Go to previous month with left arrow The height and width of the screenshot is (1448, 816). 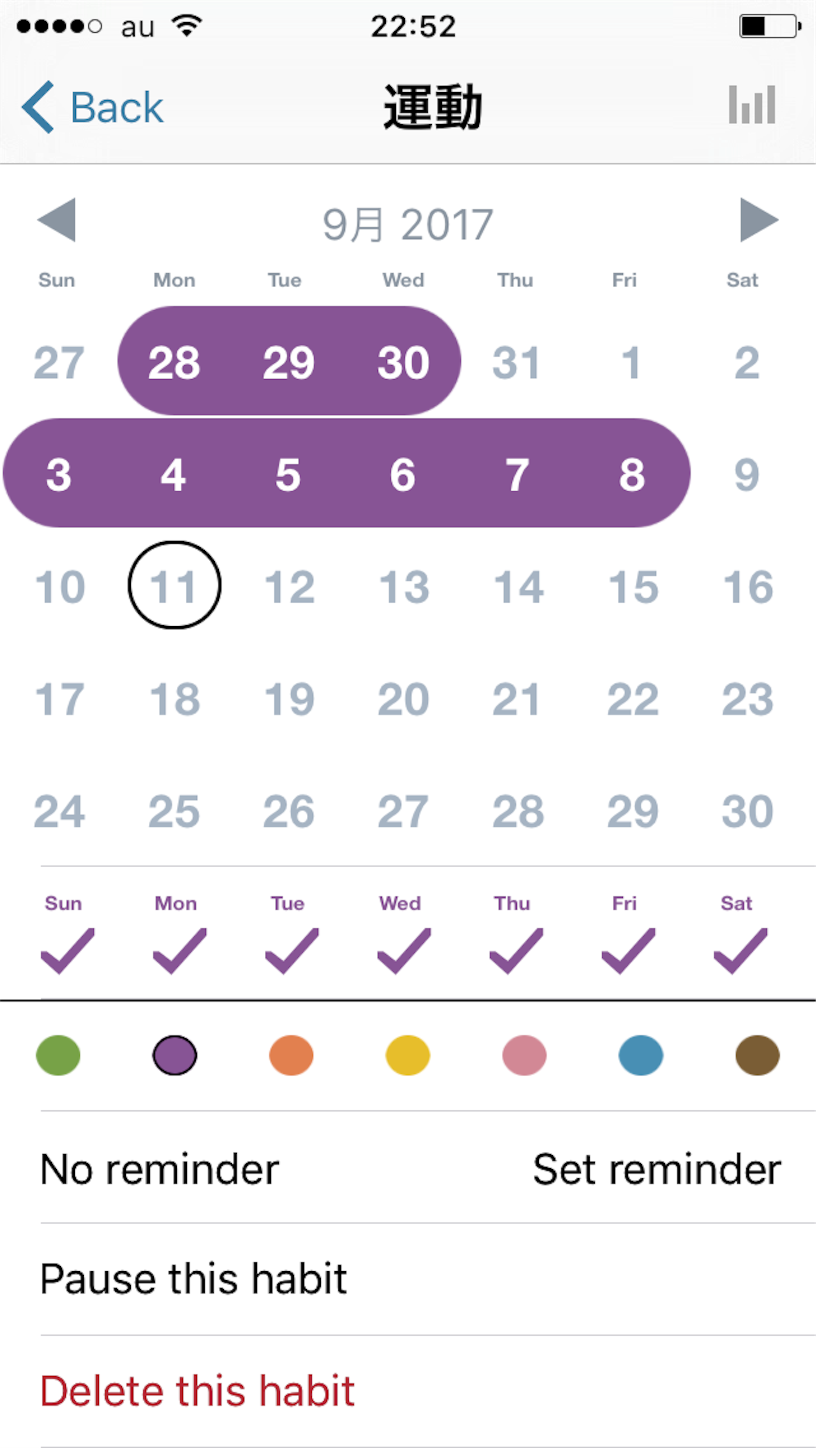(56, 220)
